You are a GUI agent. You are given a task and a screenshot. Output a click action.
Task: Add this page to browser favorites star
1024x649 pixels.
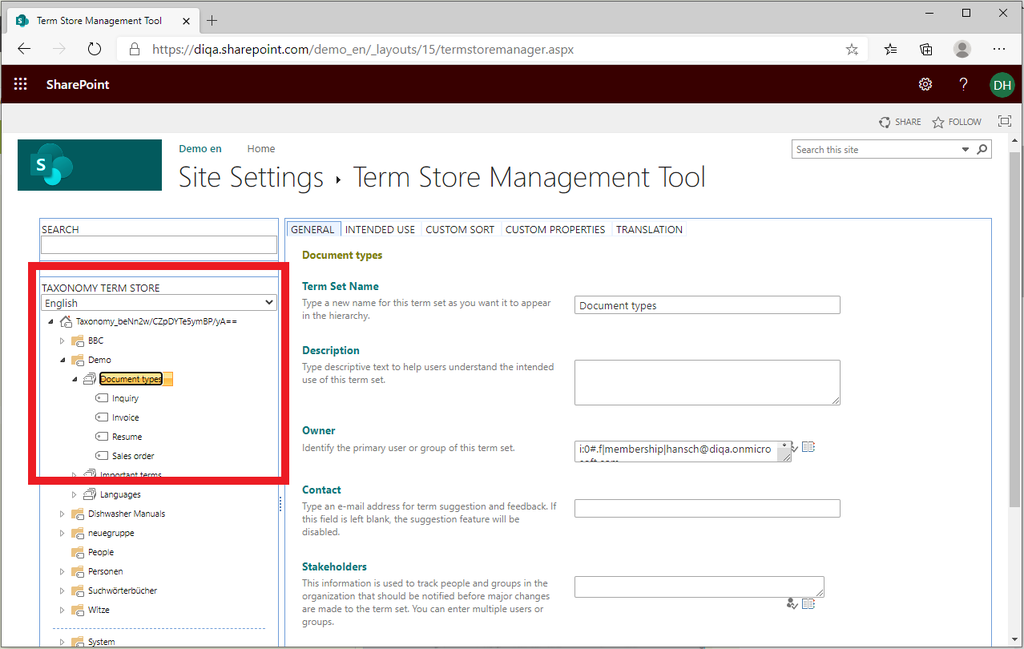(x=851, y=49)
